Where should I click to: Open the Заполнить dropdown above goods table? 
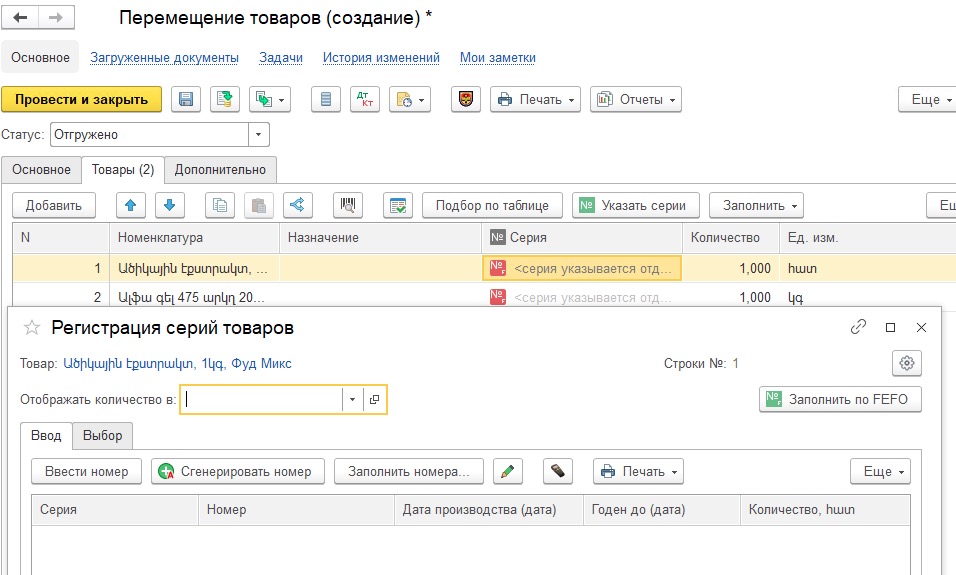(x=757, y=205)
